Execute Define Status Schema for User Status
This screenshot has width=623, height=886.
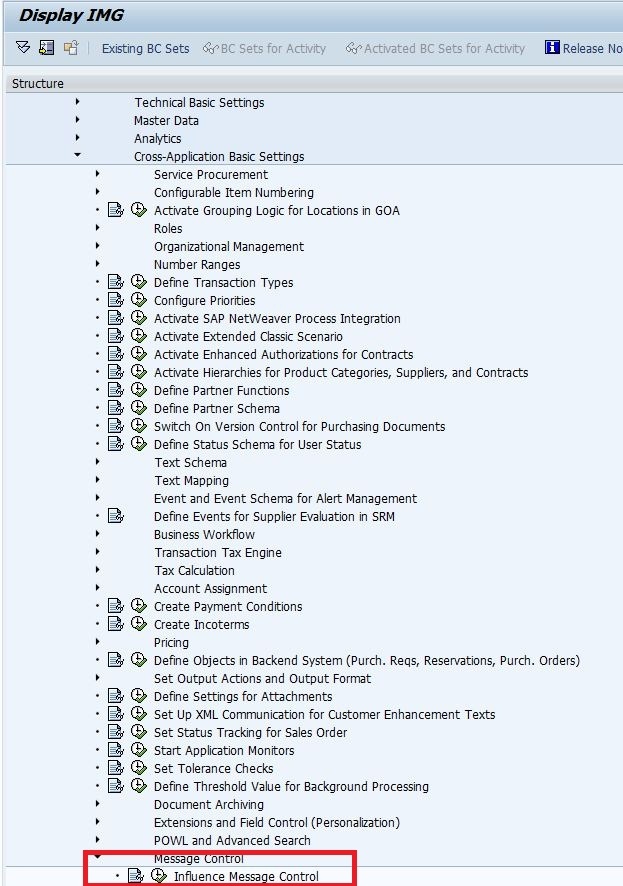click(139, 444)
